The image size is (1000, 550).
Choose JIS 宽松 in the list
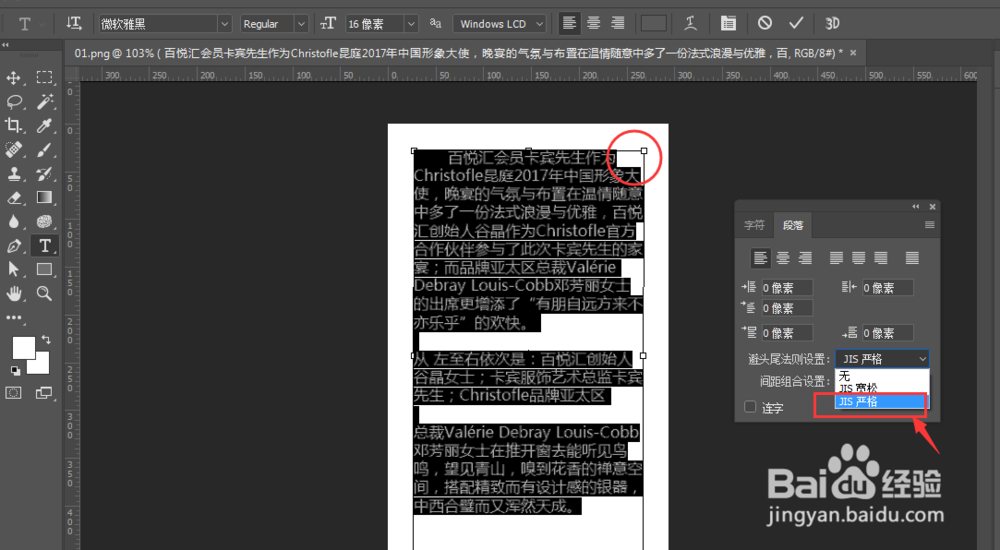tap(882, 388)
